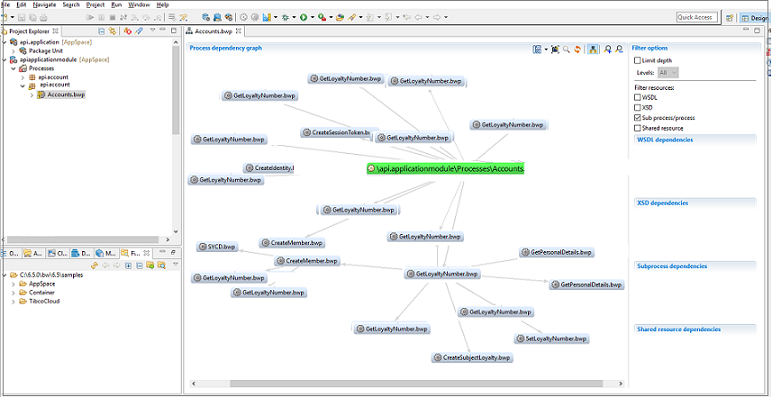Enable the Limit depth checkbox

638,61
